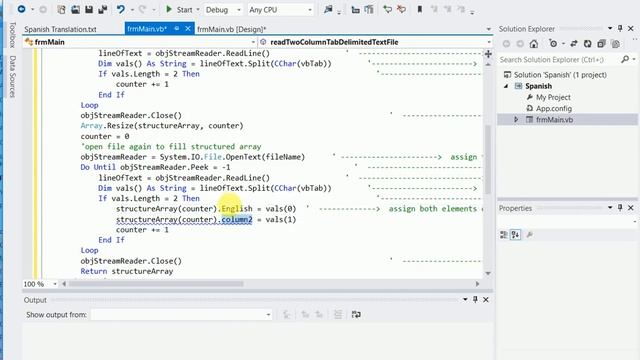Screen dimensions: 640x360
Task: Pin the frmMain.vb* tab
Action: (x=177, y=29)
